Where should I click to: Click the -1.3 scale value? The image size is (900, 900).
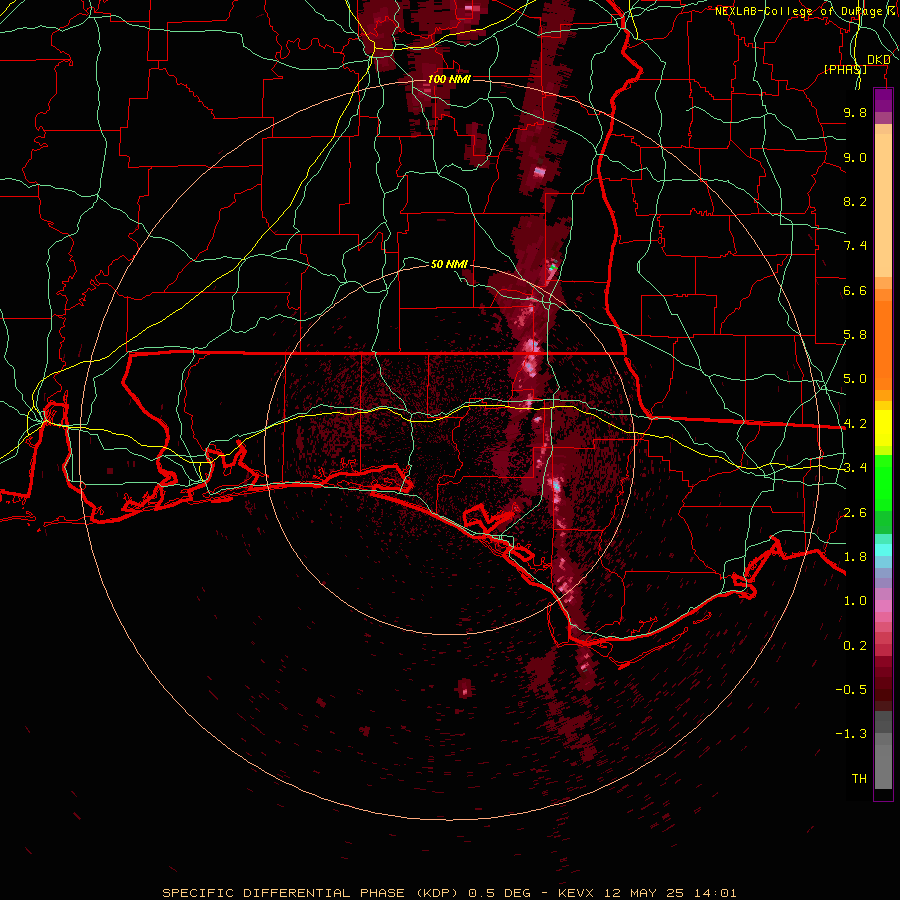851,734
